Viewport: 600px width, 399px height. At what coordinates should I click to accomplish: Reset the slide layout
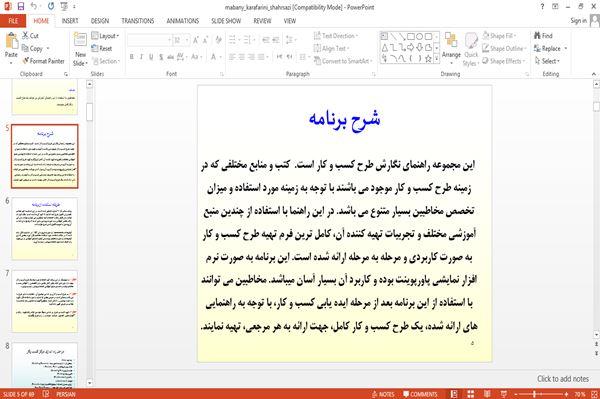[x=102, y=48]
